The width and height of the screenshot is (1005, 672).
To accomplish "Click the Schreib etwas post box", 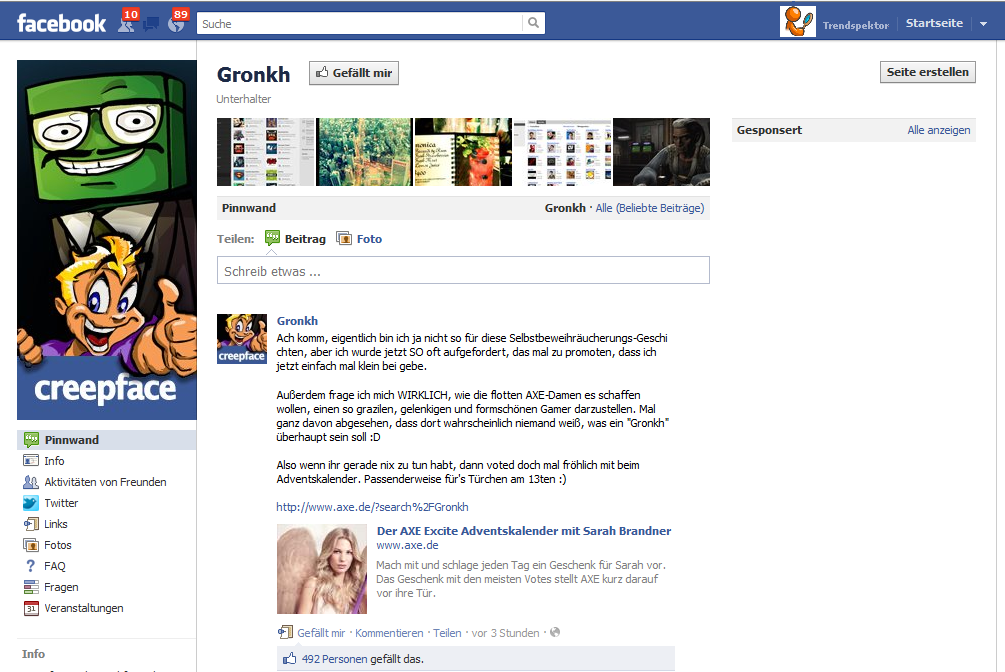I will coord(463,271).
